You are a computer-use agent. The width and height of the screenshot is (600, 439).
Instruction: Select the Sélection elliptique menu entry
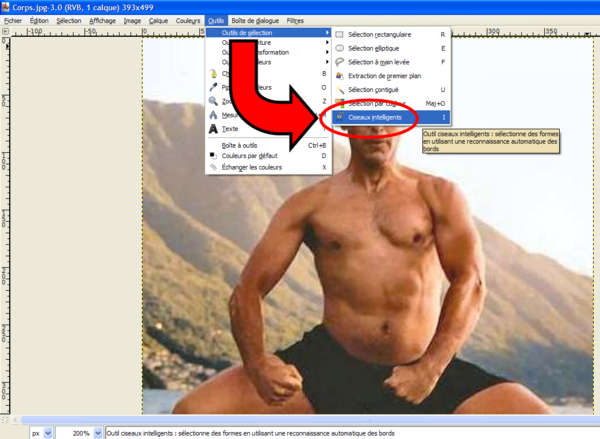coord(391,48)
